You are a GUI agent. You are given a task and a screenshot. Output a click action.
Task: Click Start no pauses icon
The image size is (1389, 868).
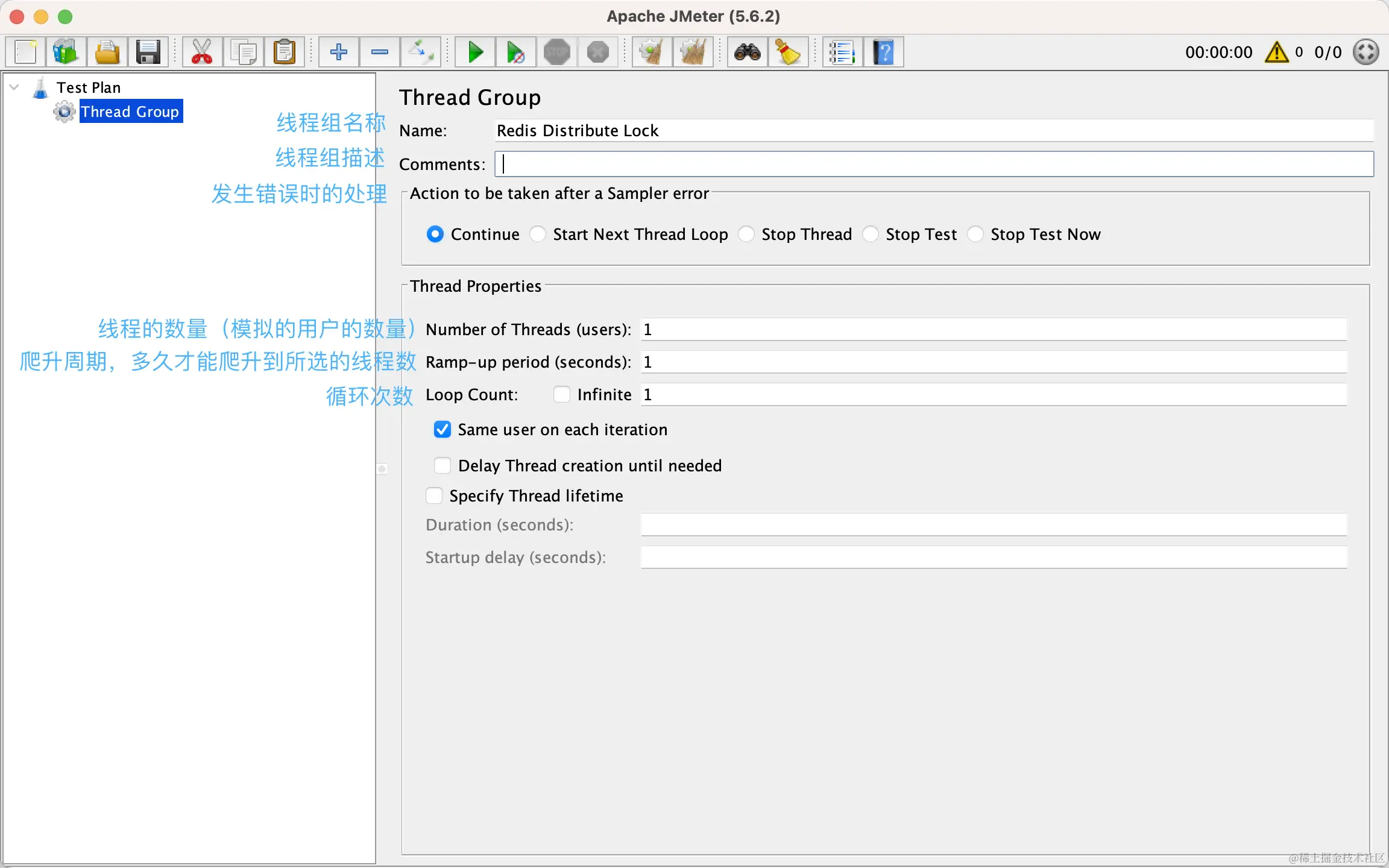point(516,52)
